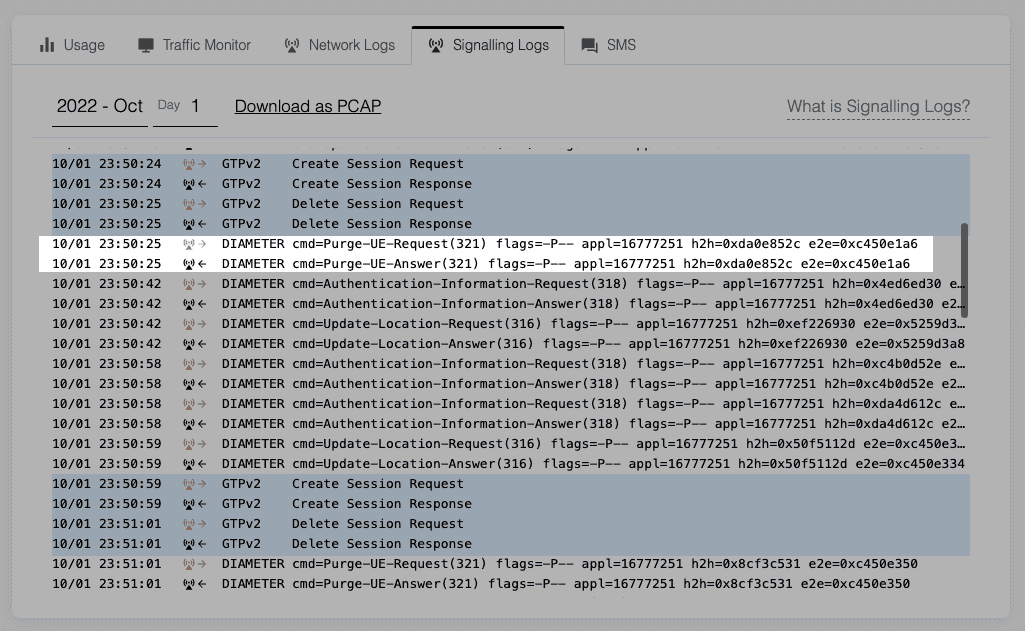Screen dimensions: 1025x631
Task: Click the Signalling Logs antenna icon
Action: (436, 45)
